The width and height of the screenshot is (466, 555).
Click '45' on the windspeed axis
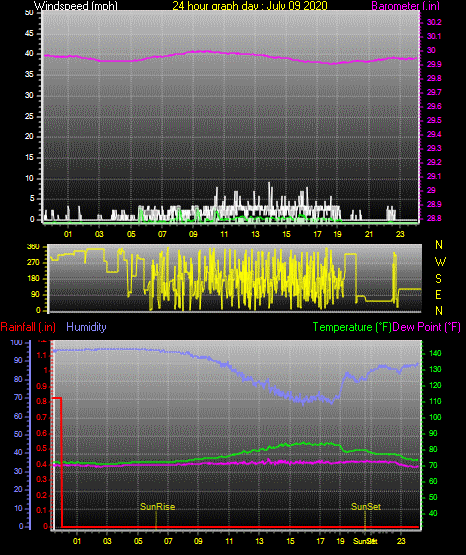click(29, 33)
